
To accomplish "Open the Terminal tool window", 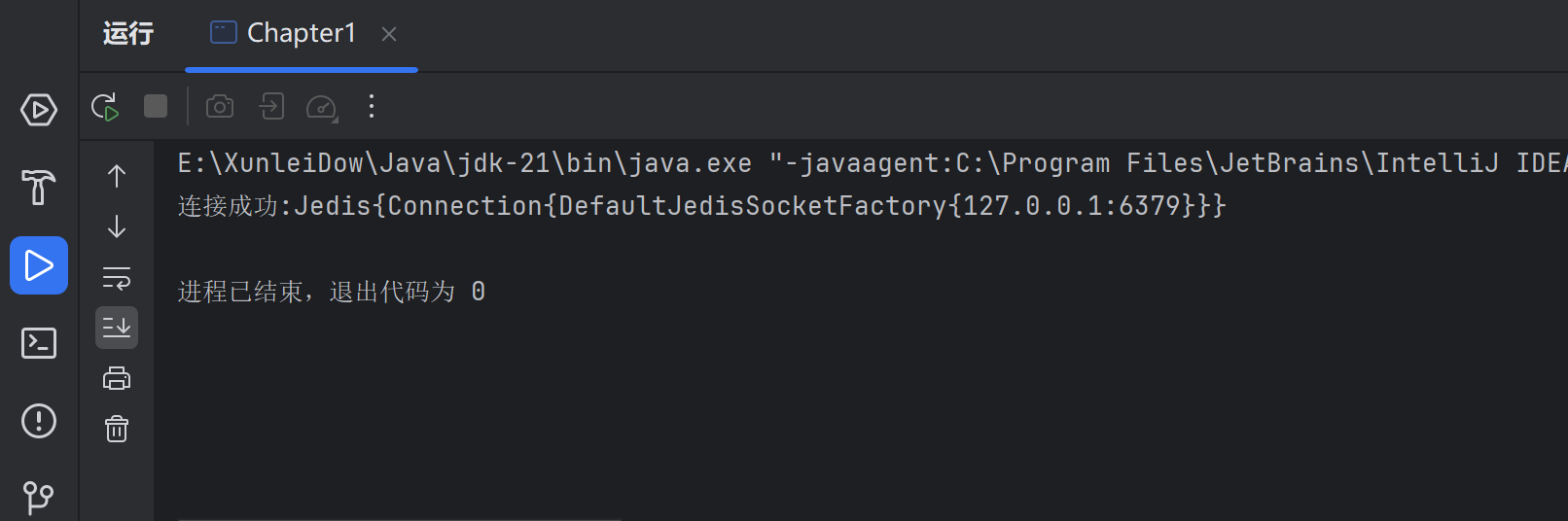I will coord(39,343).
